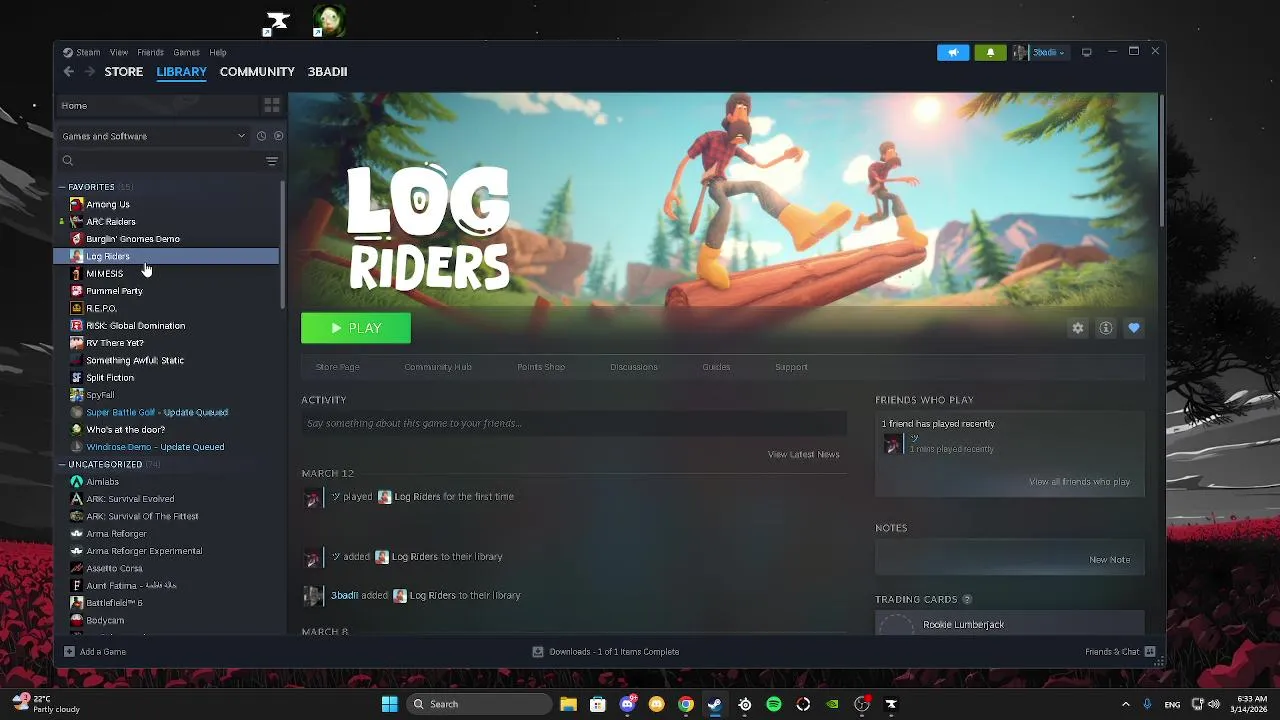Open Games and Software dropdown
The width and height of the screenshot is (1280, 720).
coord(154,136)
